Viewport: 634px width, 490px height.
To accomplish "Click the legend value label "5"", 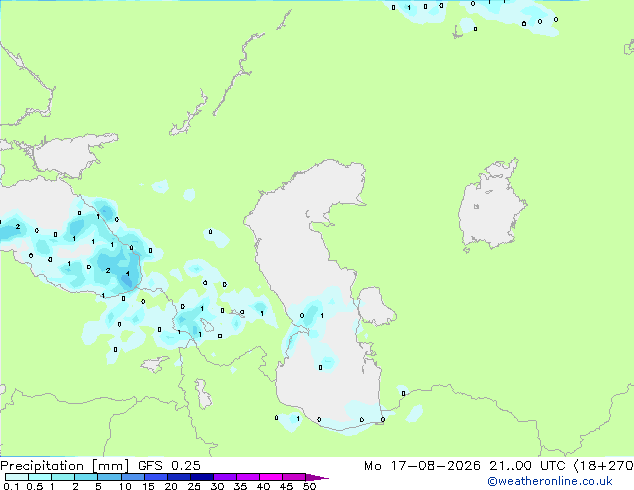I will 98,486.
